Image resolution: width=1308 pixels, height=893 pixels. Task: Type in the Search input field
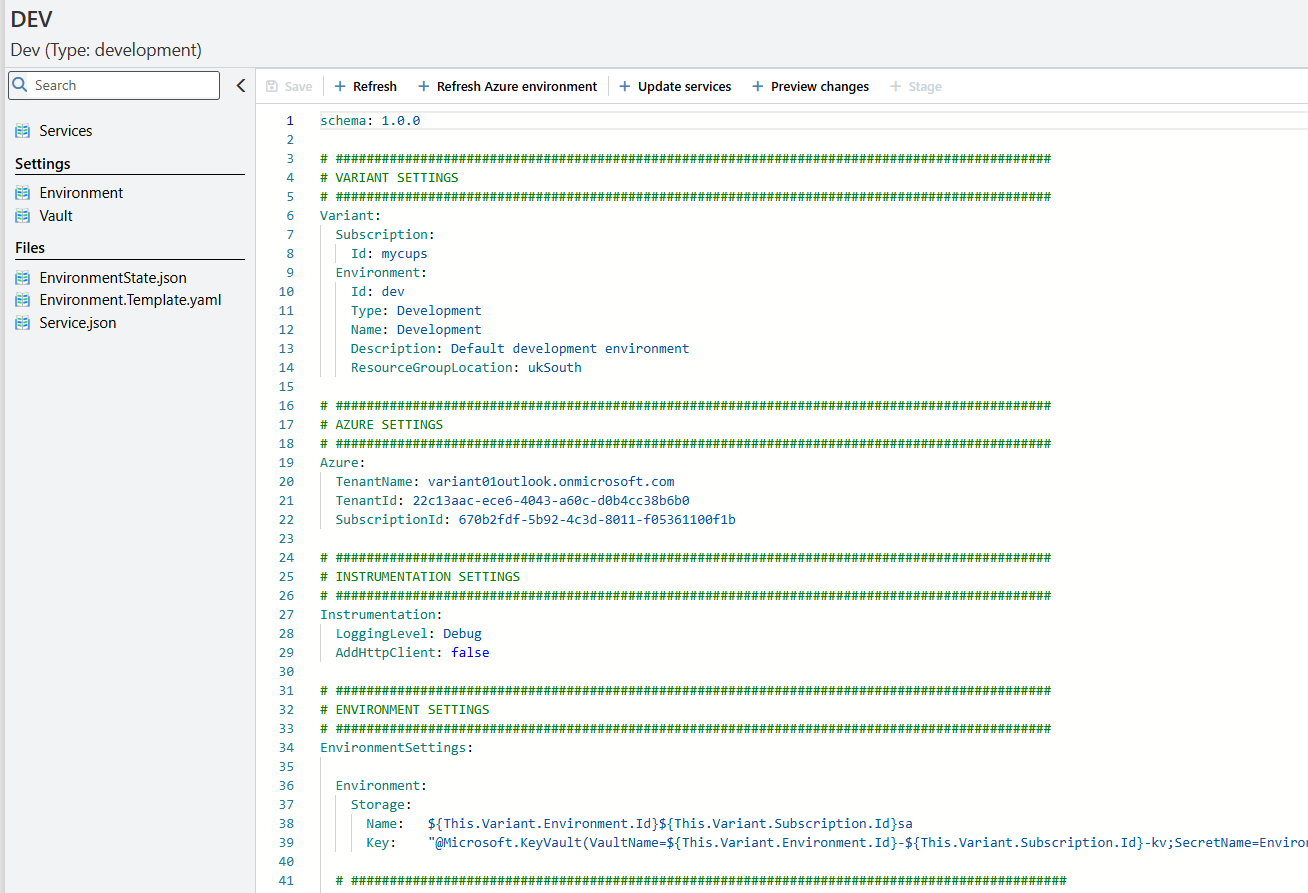120,85
